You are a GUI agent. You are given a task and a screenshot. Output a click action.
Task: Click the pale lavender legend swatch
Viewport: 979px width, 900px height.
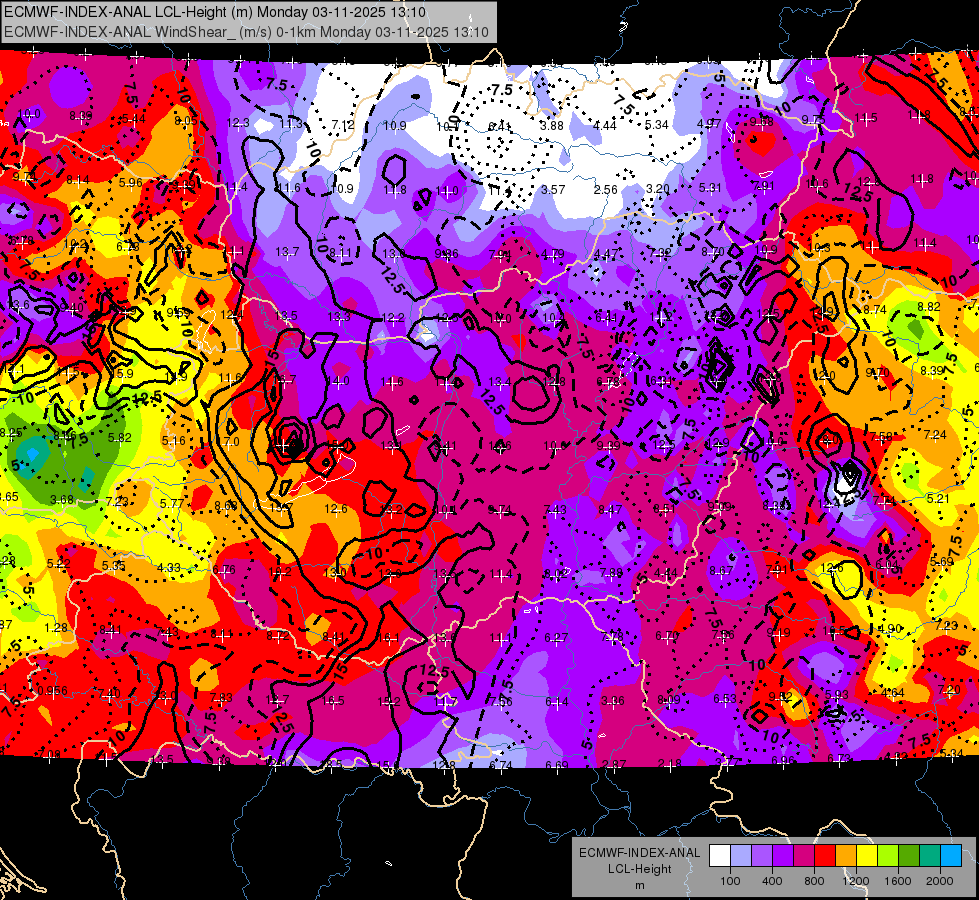741,856
